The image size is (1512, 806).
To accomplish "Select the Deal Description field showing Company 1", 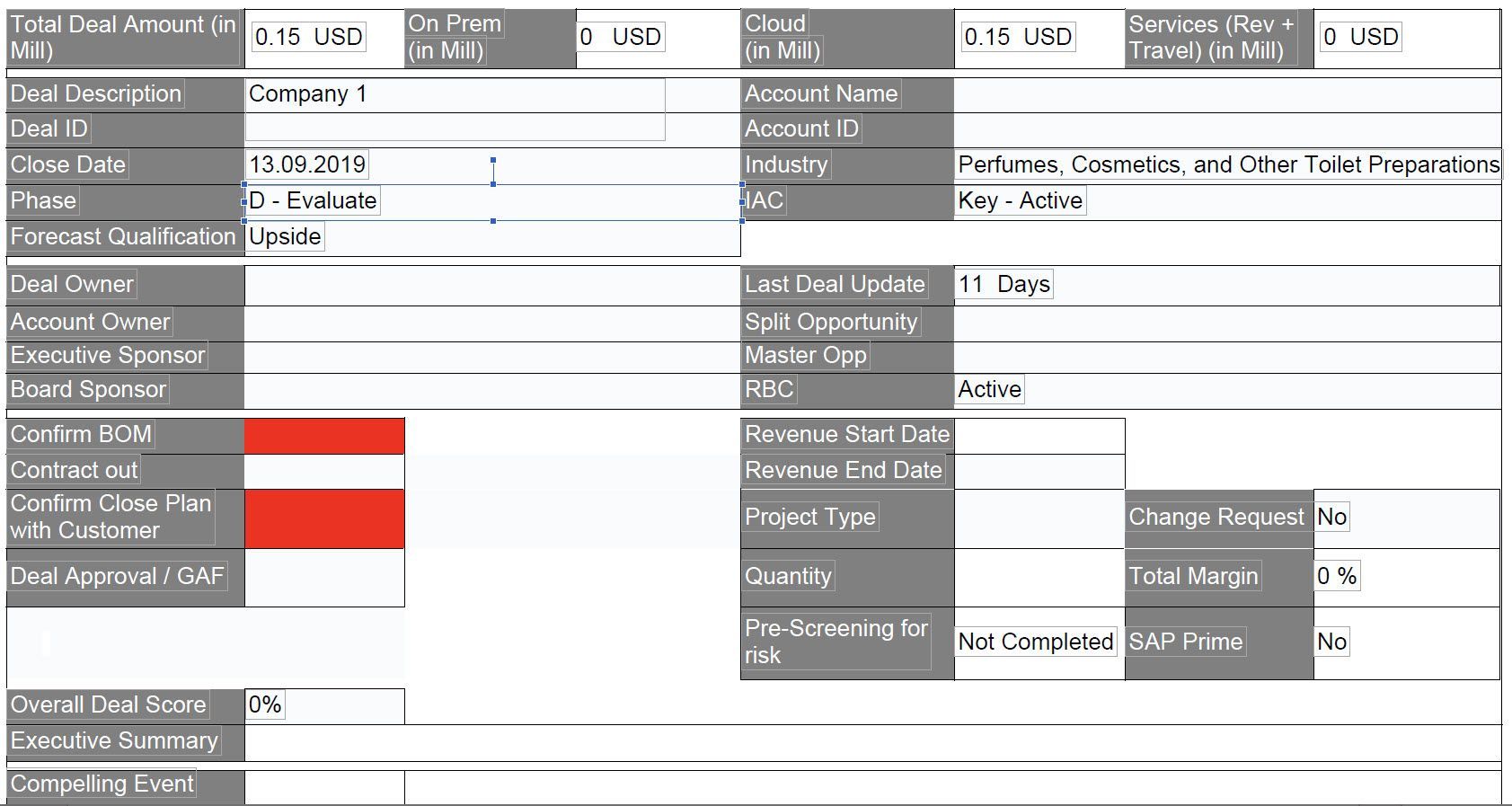I will tap(455, 94).
